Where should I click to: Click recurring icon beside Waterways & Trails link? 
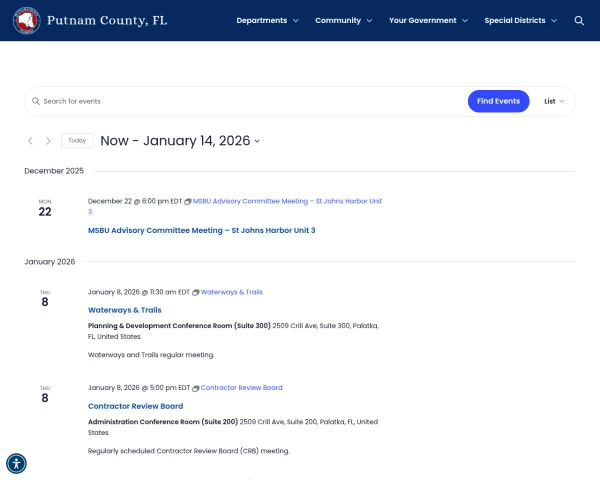(196, 292)
